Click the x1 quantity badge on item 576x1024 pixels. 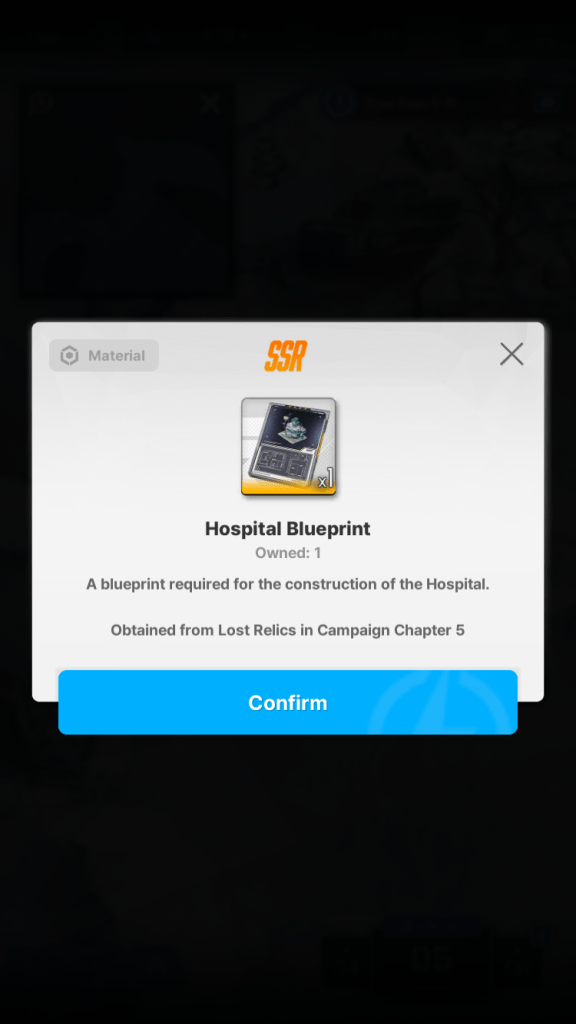click(326, 481)
